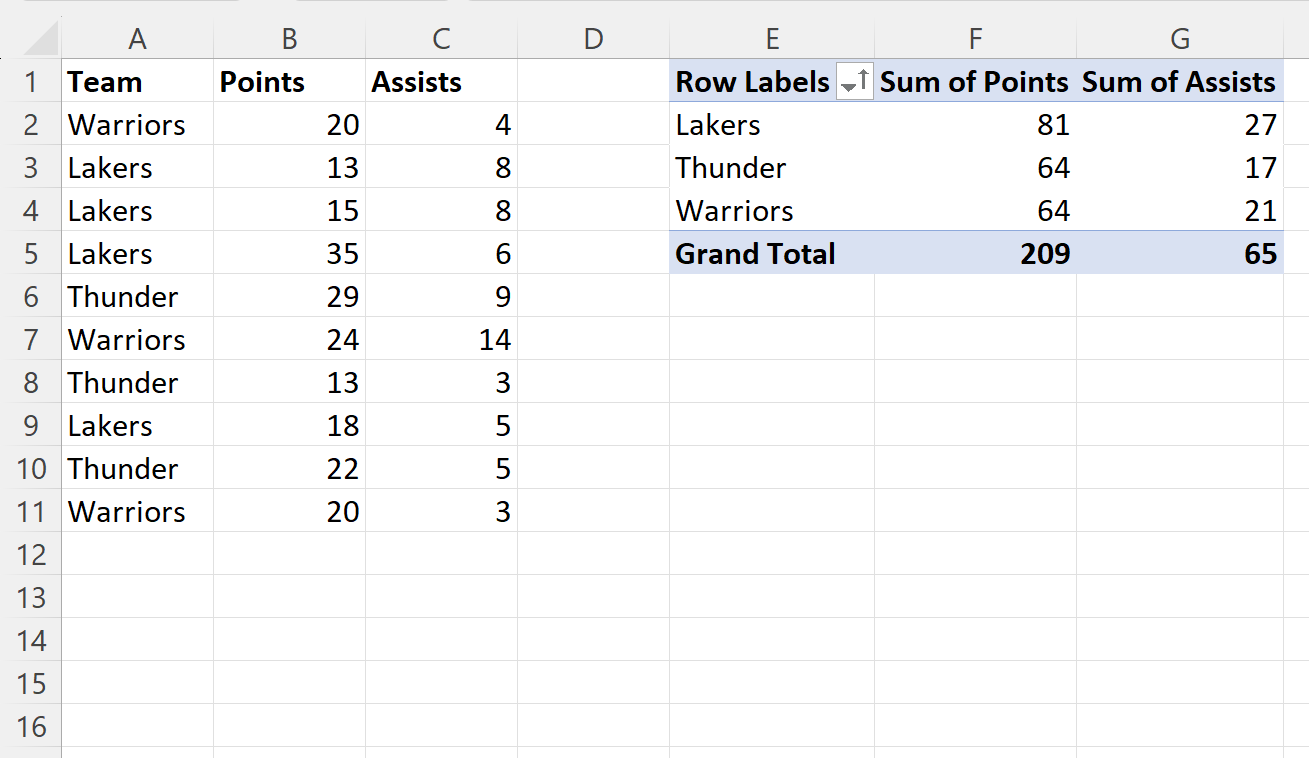1309x758 pixels.
Task: Click the Grand Total points value 209
Action: (976, 254)
